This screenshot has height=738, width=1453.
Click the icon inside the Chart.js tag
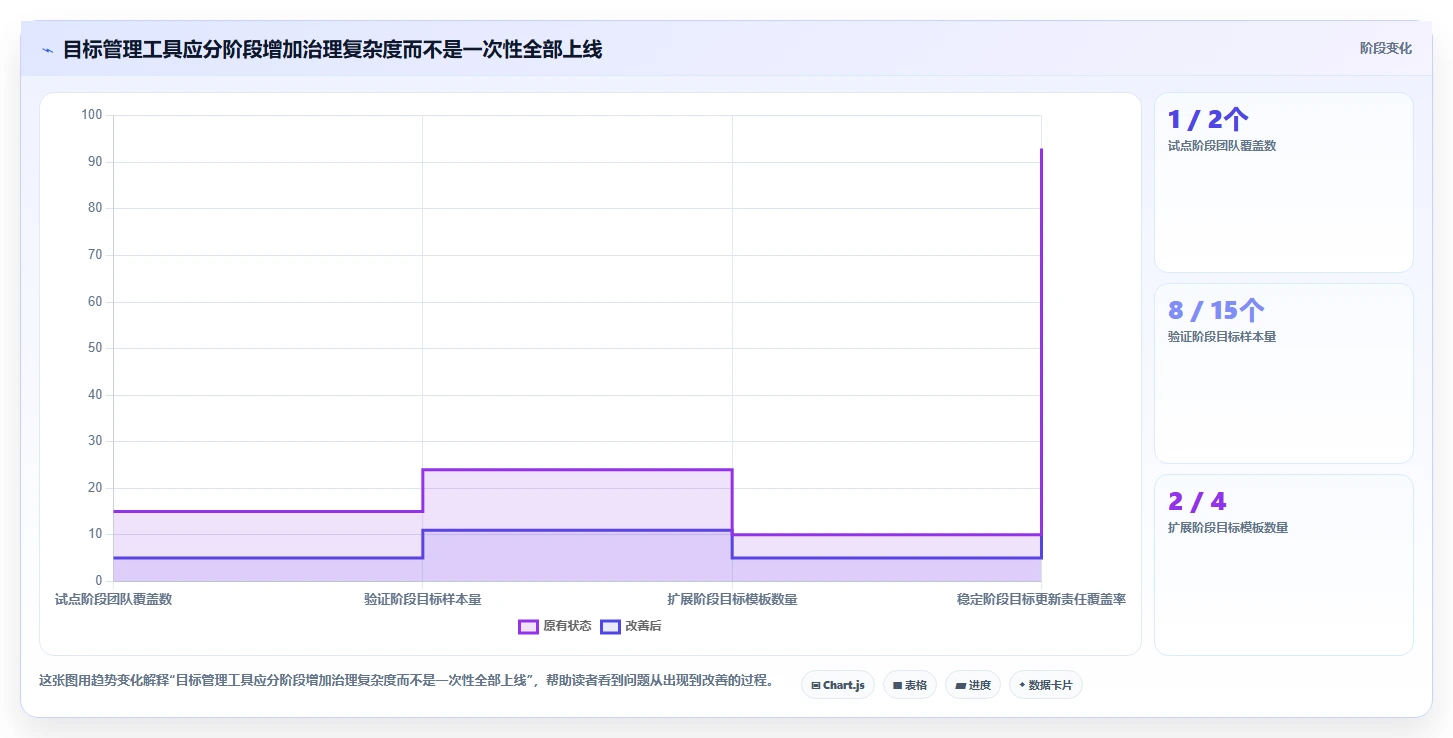816,686
